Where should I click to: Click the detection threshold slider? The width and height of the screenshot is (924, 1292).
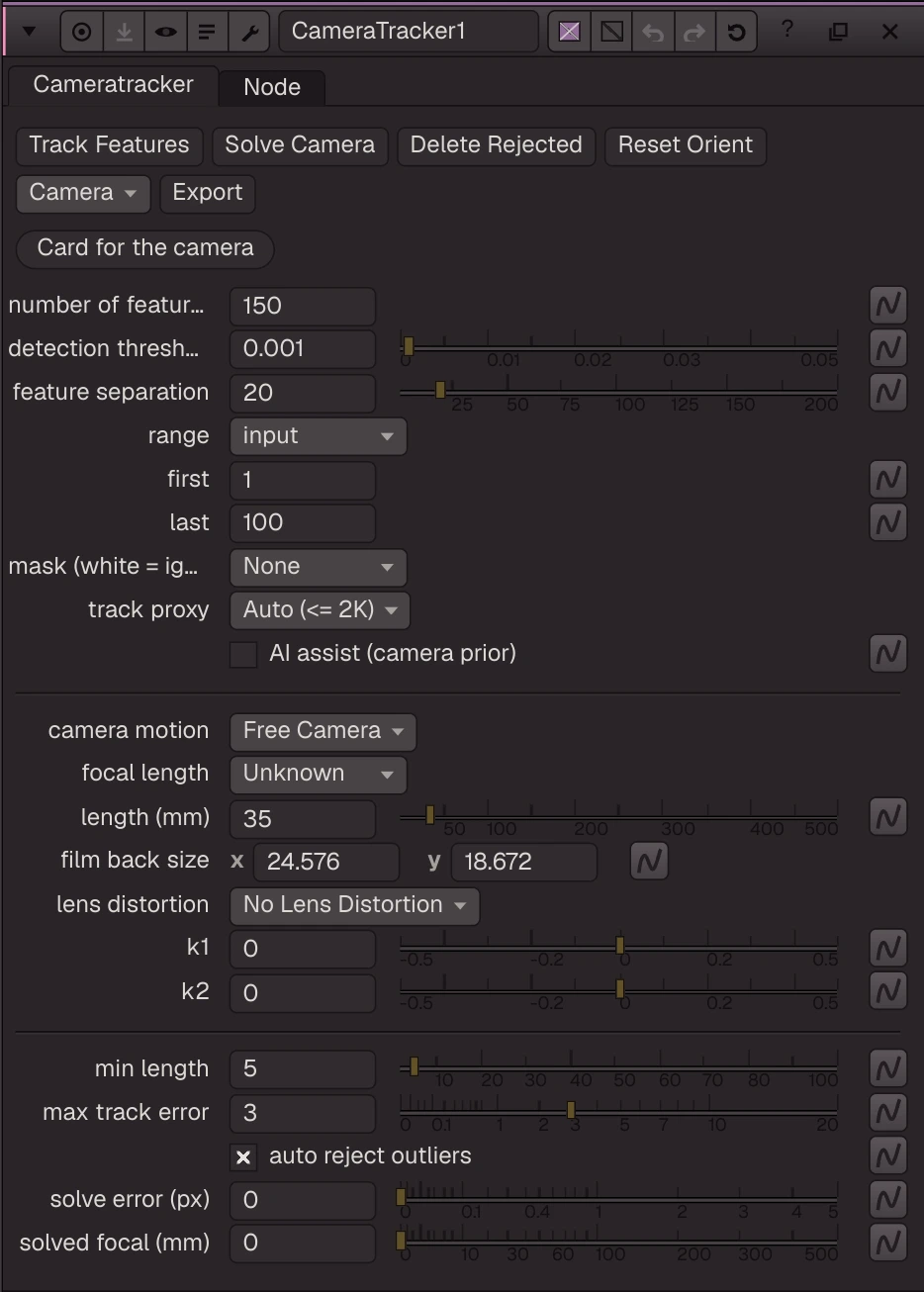(619, 347)
